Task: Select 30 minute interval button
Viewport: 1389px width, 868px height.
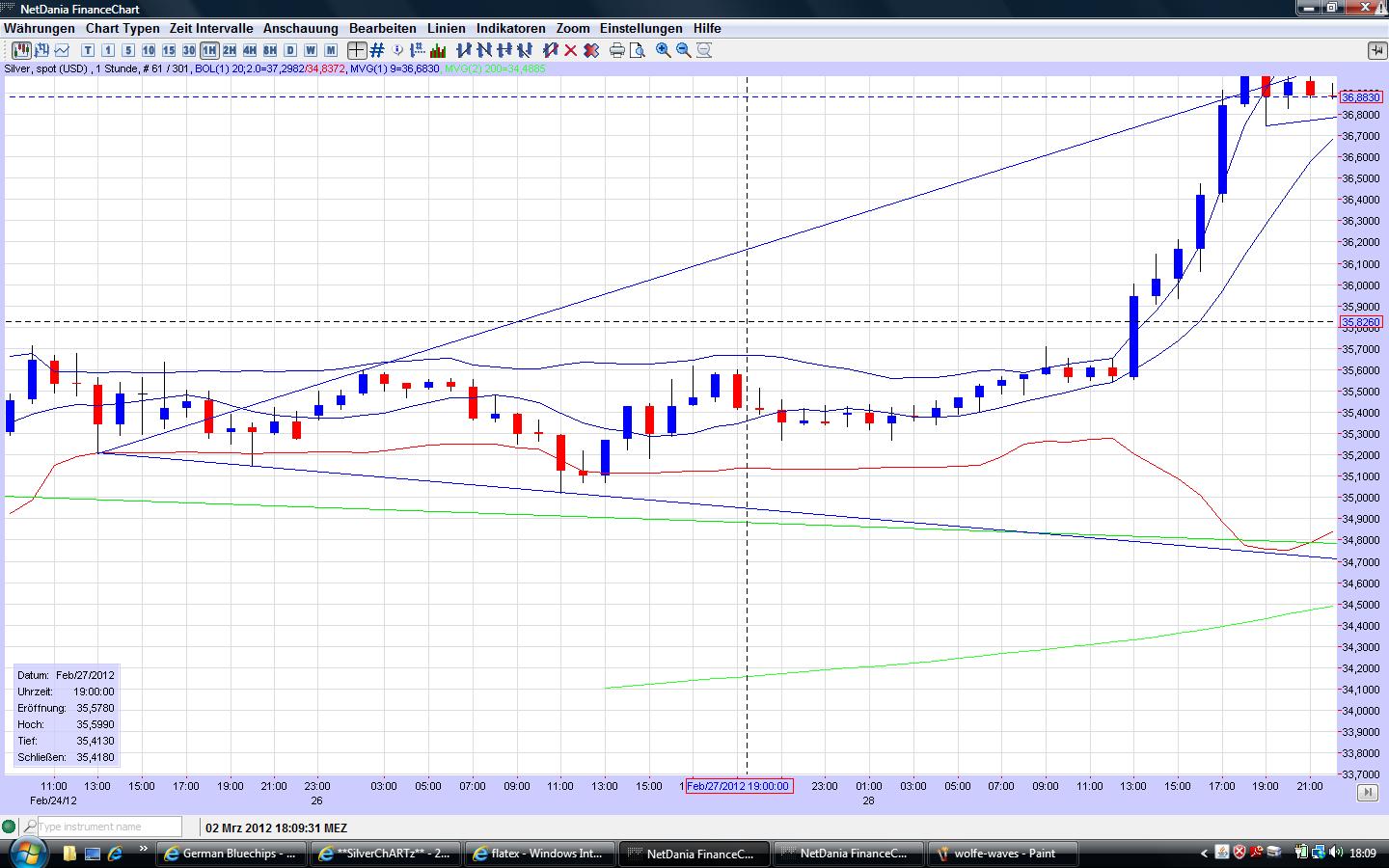Action: click(x=189, y=50)
